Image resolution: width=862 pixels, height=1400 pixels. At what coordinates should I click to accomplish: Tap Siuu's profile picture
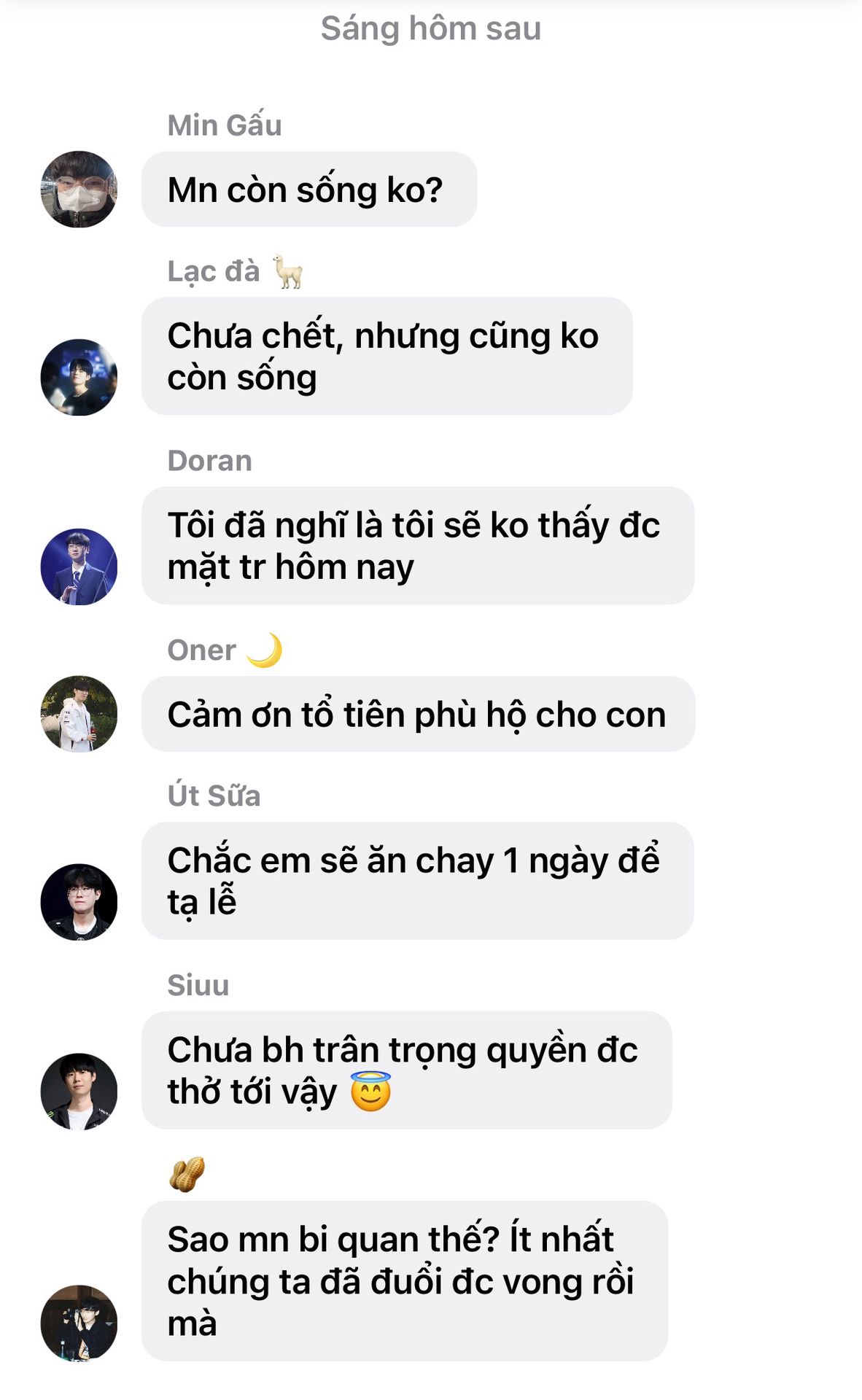79,1092
